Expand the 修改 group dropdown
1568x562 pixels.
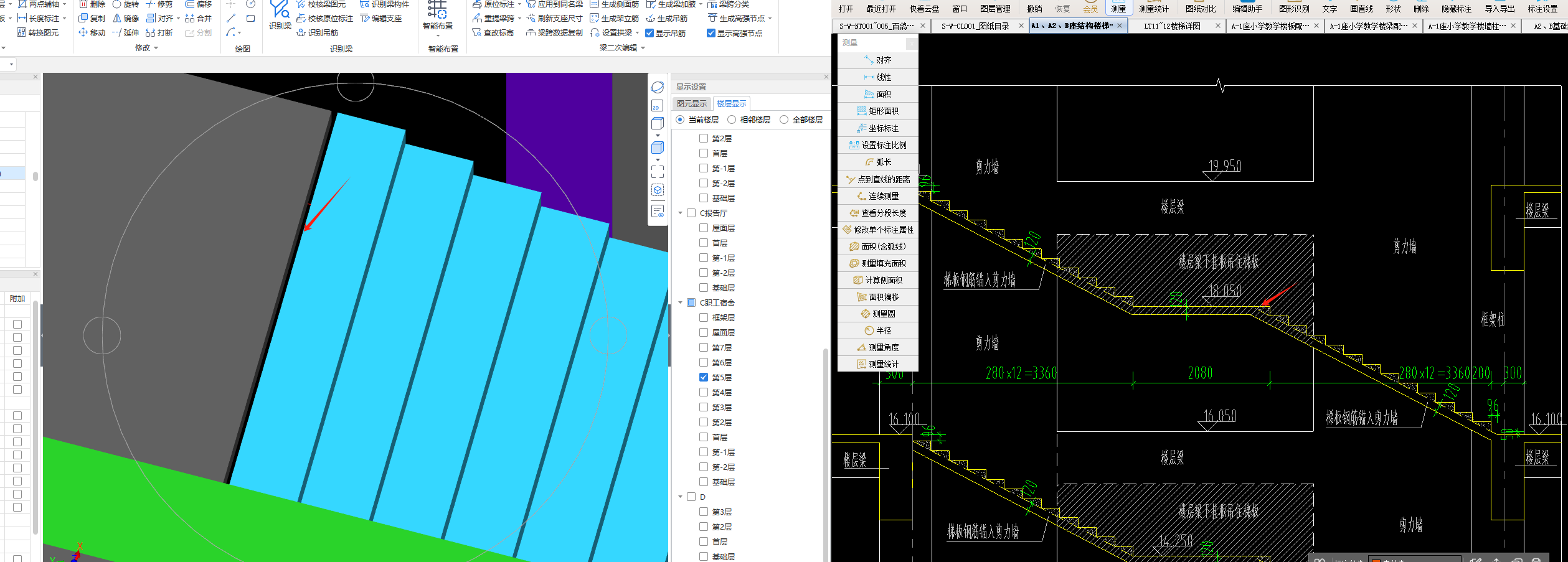click(156, 48)
